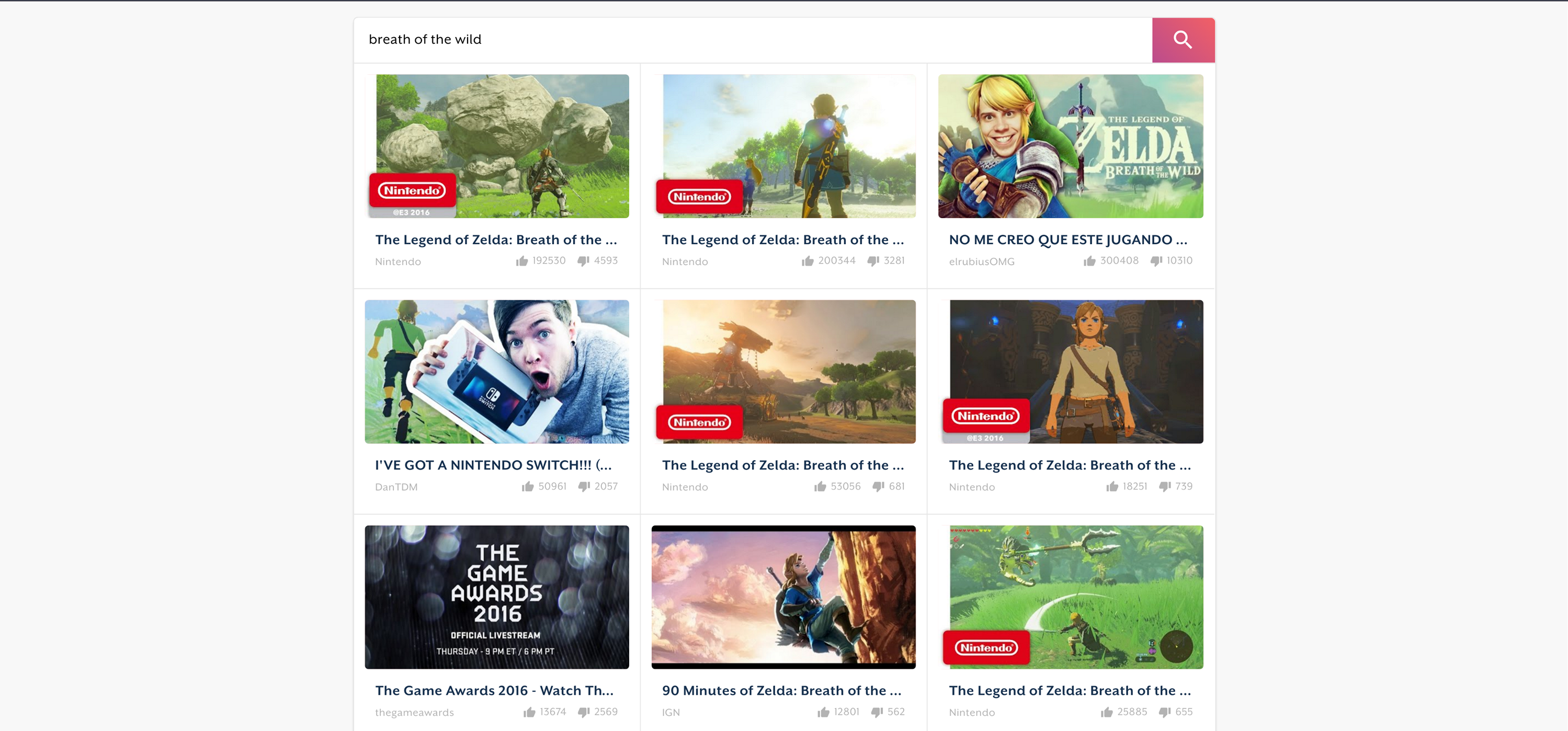
Task: Open '90 Minutes of Zelda' video title
Action: coord(781,690)
